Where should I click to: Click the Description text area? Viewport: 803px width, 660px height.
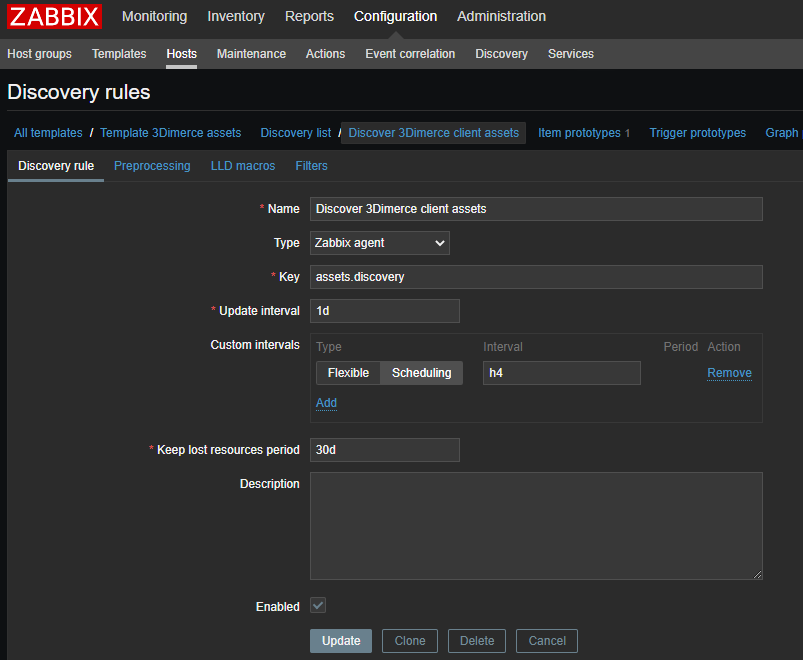(x=535, y=526)
